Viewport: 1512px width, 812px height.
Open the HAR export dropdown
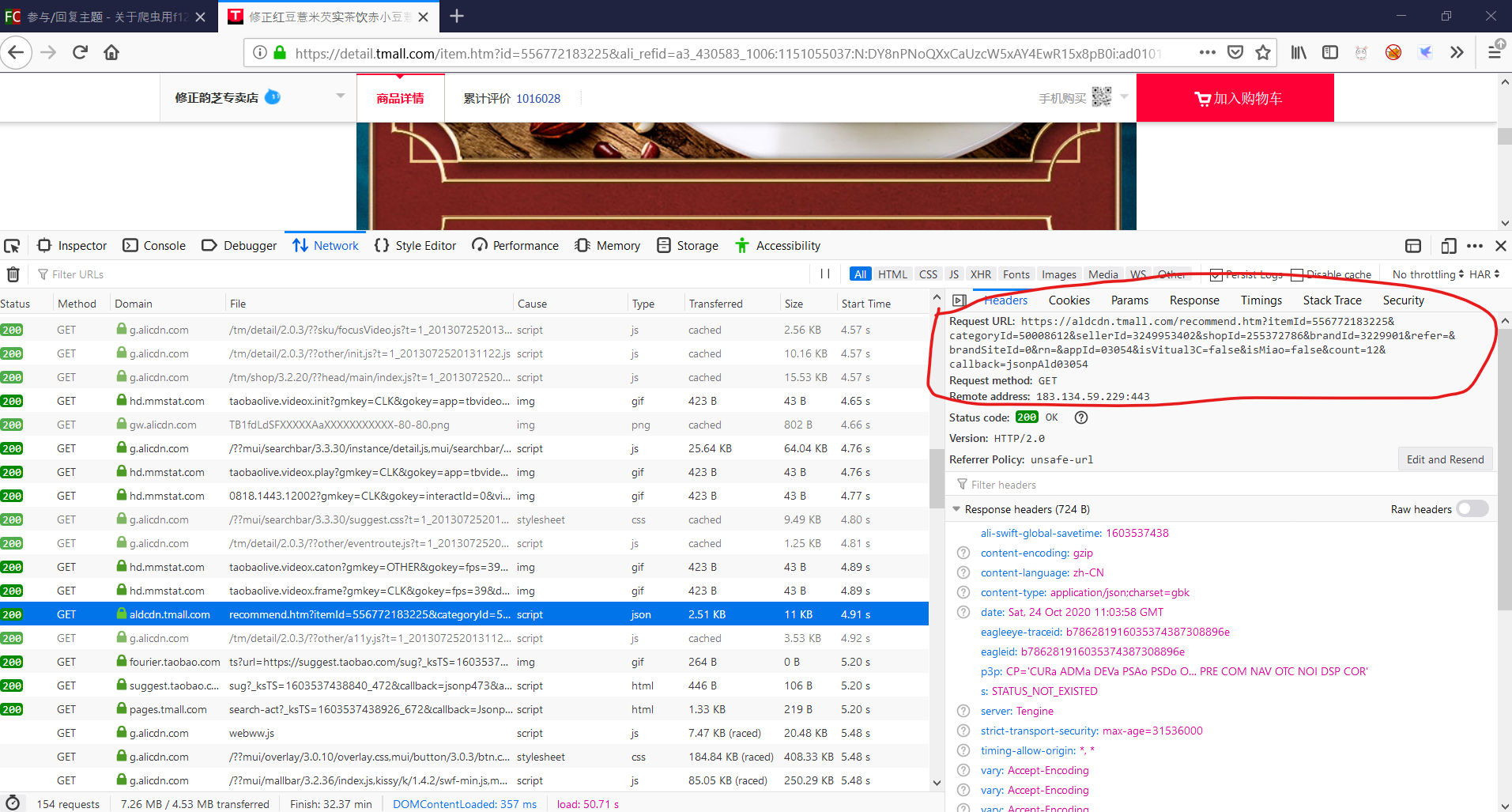[1484, 274]
